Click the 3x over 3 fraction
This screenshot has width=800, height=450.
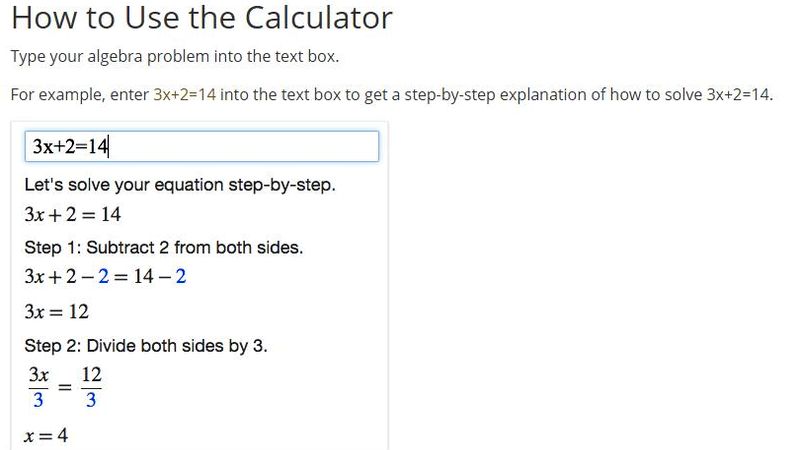(38, 387)
